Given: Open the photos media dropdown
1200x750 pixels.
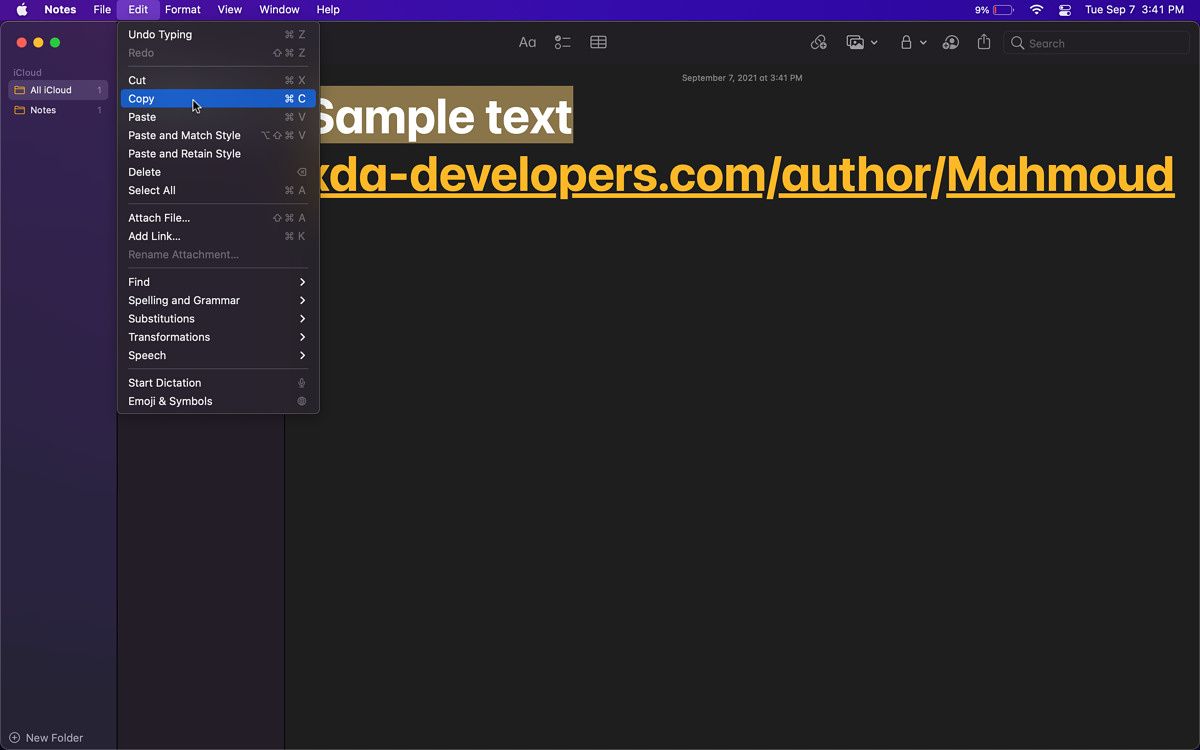Looking at the screenshot, I should [x=861, y=43].
